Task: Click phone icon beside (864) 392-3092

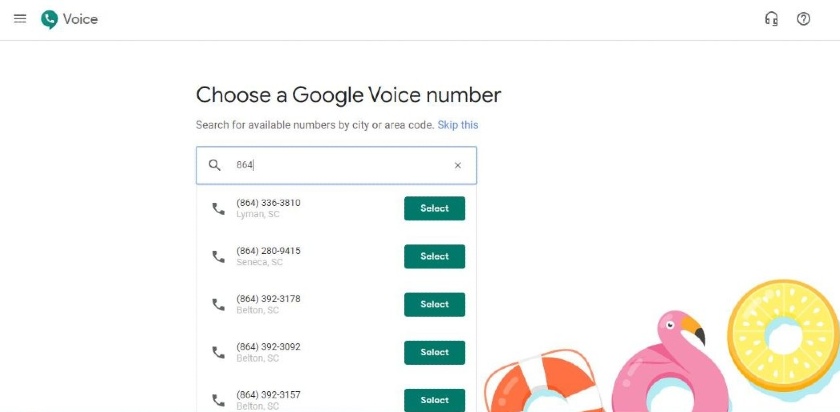Action: [x=218, y=352]
